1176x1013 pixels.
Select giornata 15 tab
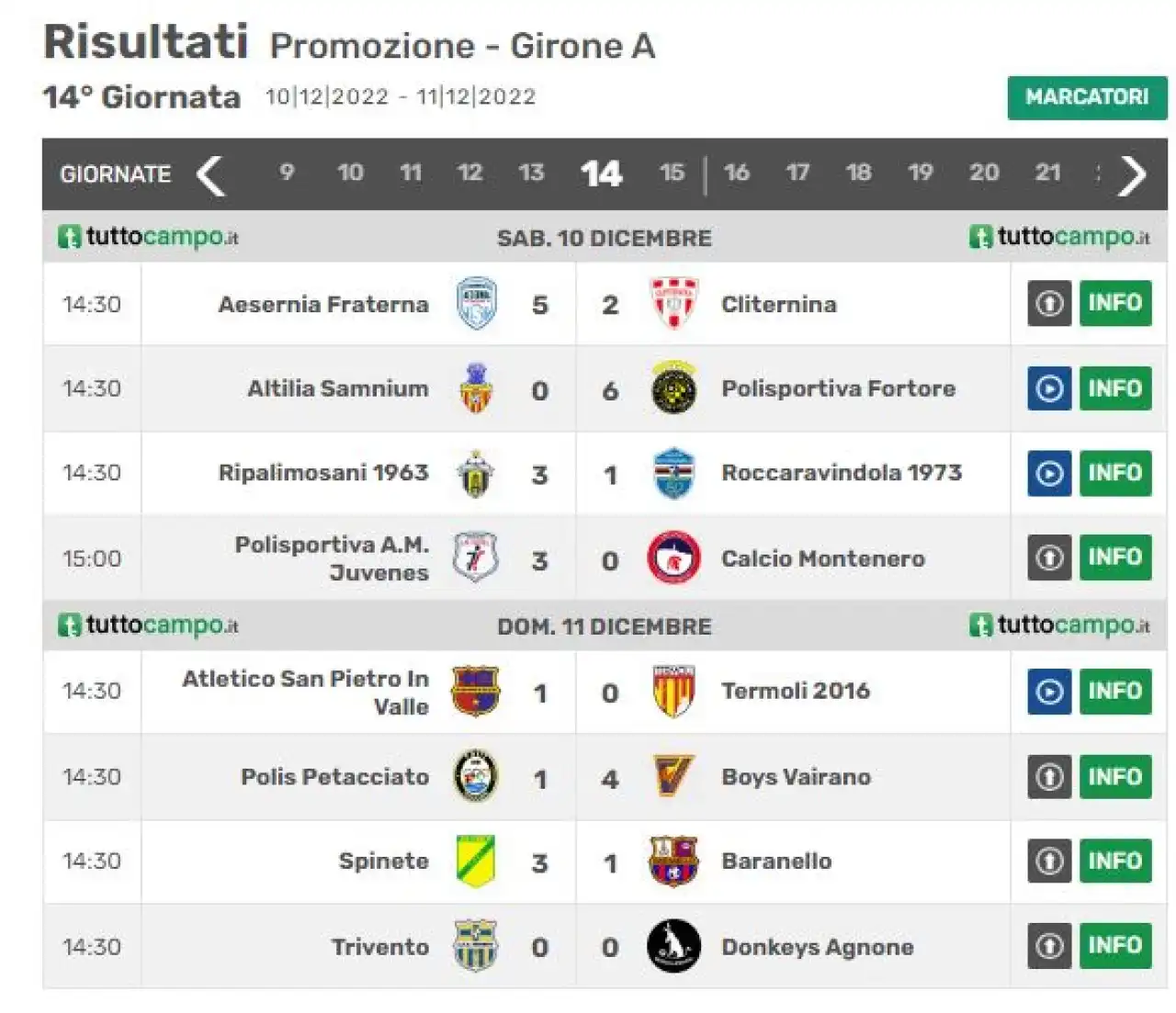click(x=672, y=173)
